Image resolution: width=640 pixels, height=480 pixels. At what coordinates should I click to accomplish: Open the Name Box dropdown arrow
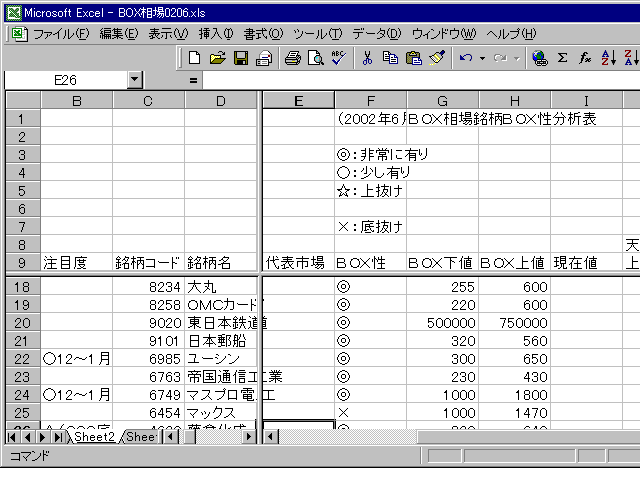135,80
